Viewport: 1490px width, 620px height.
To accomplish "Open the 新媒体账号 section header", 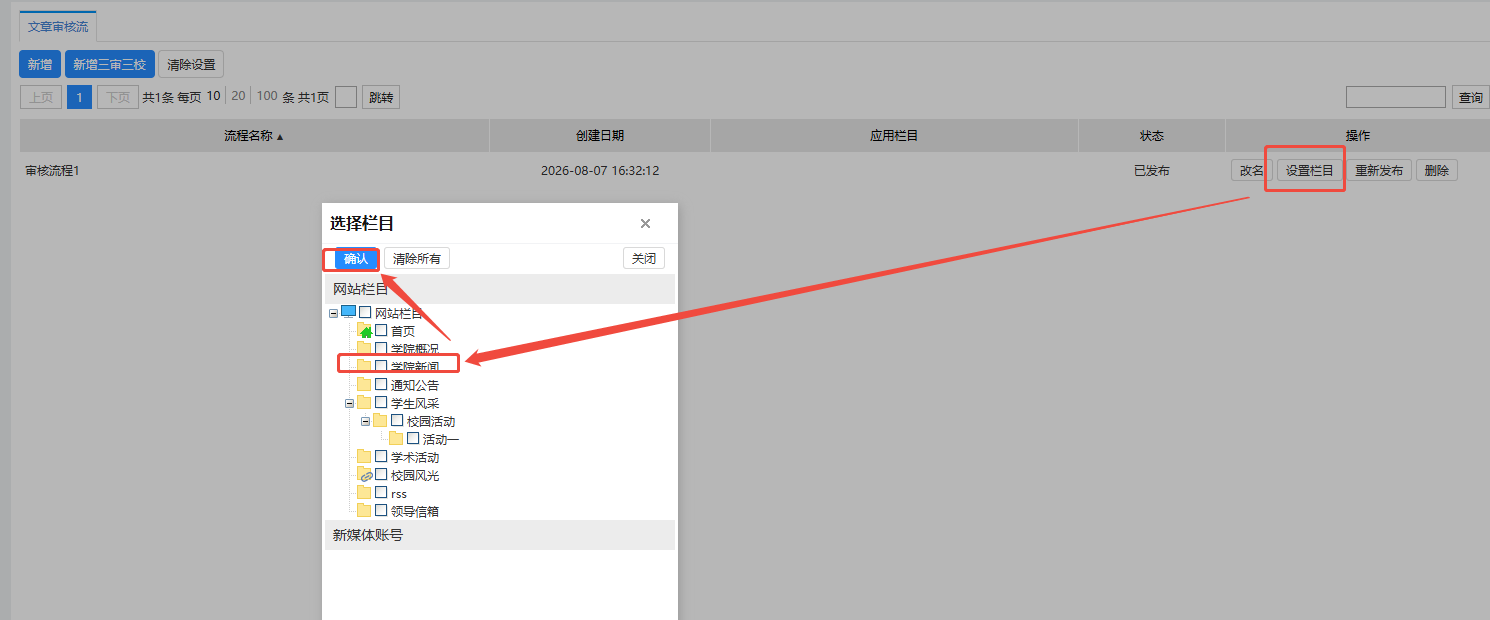I will pyautogui.click(x=500, y=535).
